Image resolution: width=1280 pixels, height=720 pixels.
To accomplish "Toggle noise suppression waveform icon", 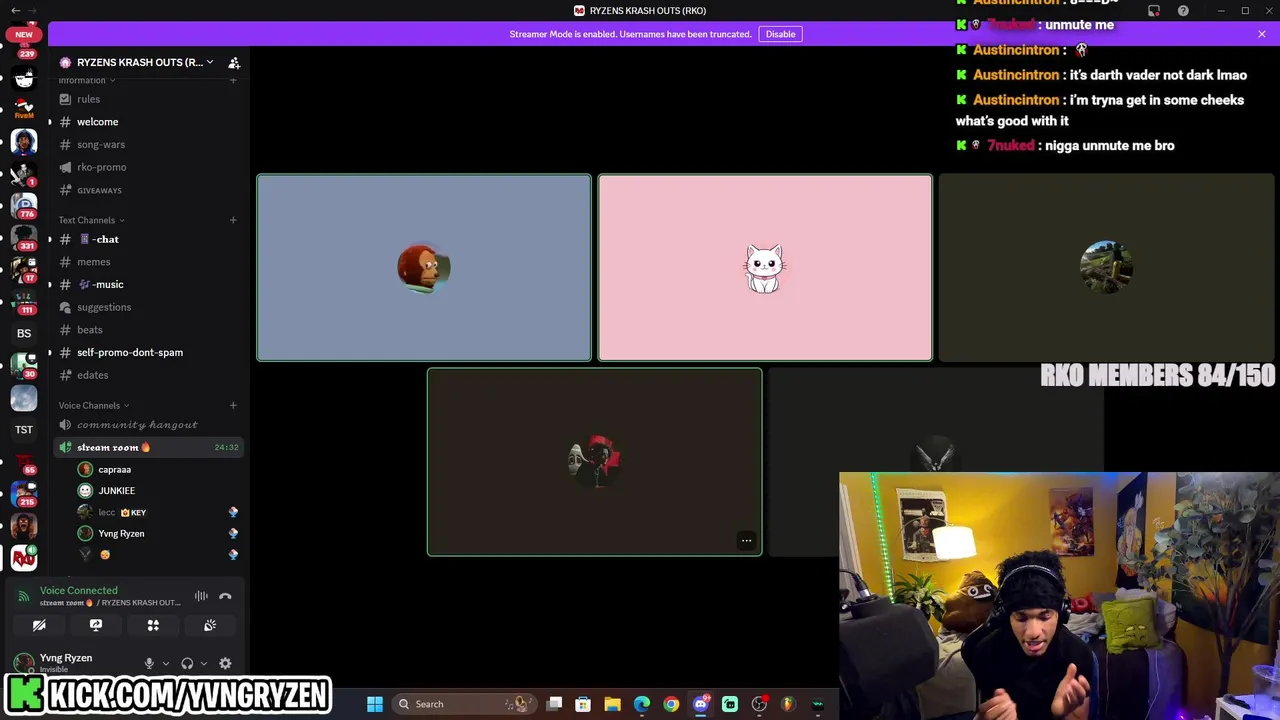I will coord(201,596).
